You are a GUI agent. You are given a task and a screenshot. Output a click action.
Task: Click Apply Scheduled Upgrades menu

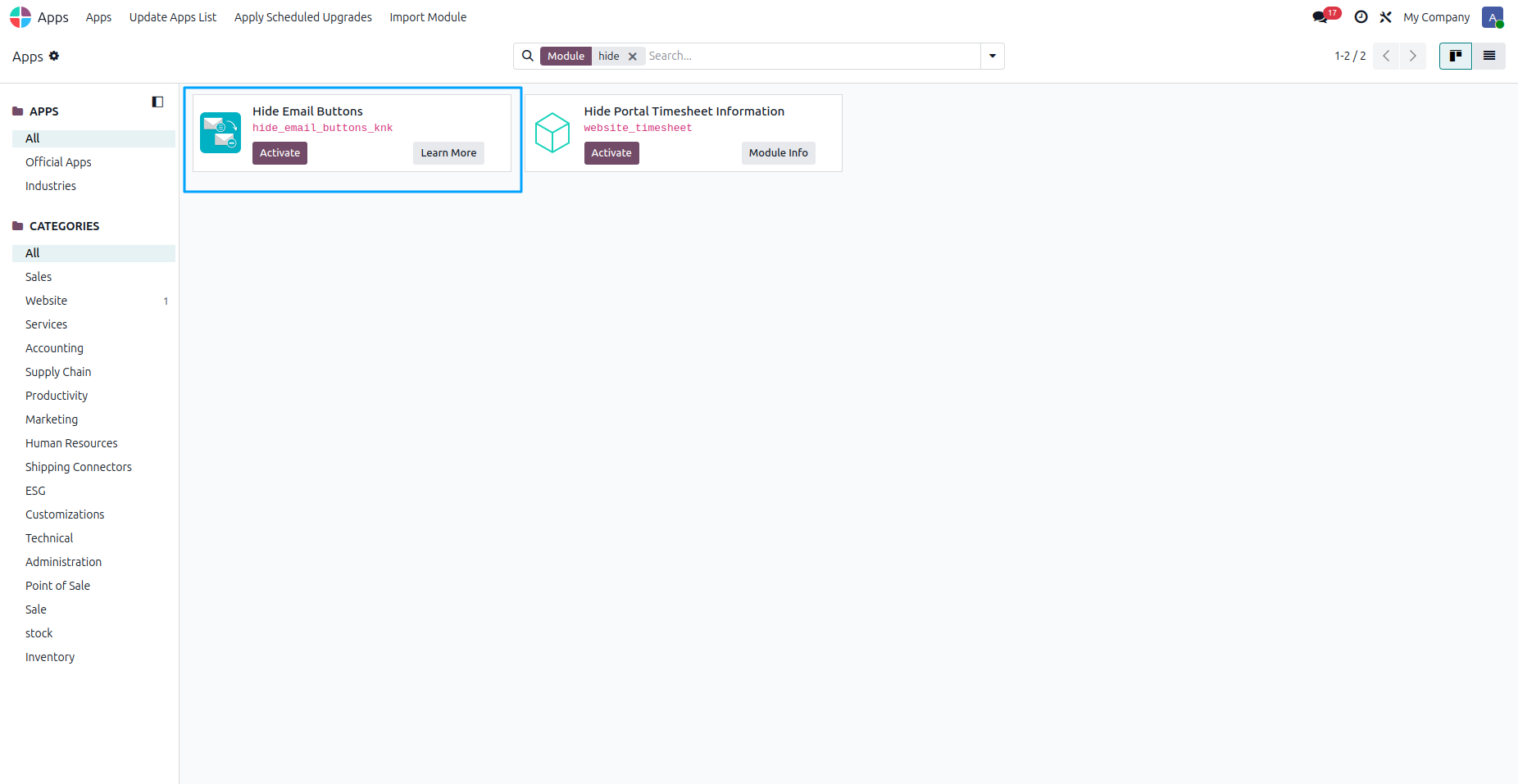point(303,17)
